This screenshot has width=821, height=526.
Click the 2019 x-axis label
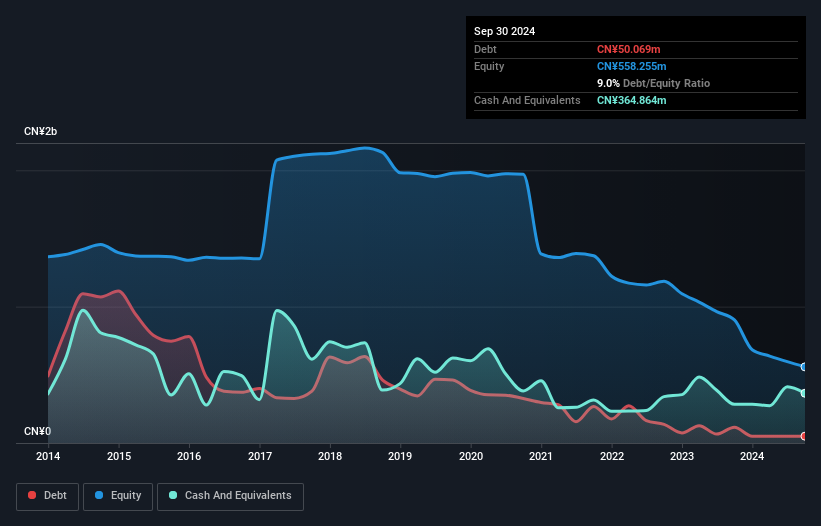click(400, 456)
